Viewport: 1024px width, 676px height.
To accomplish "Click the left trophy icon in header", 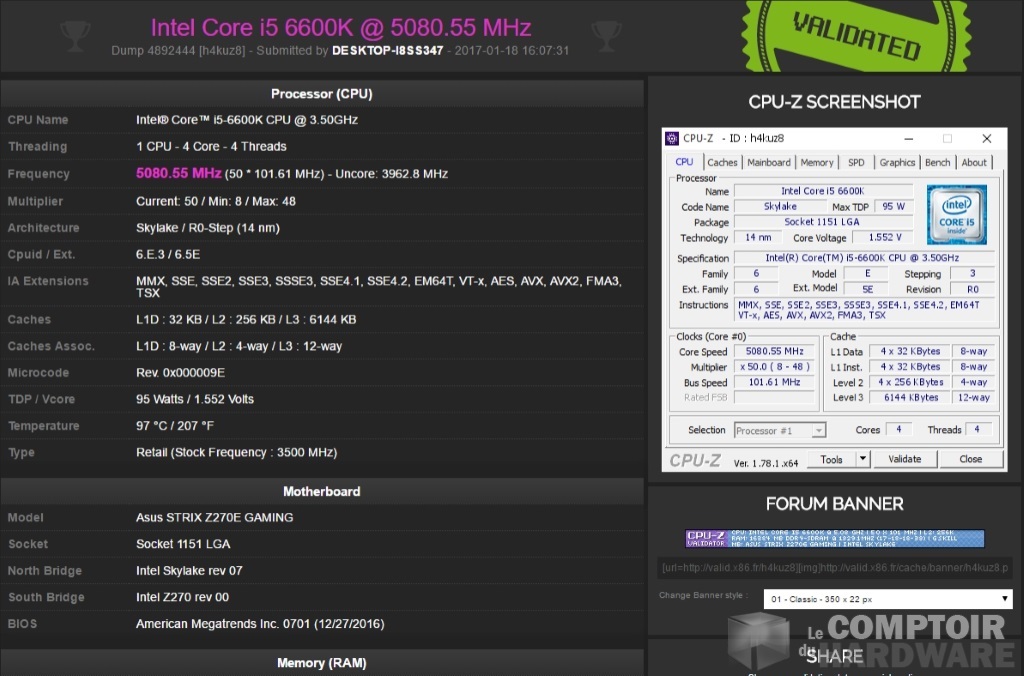I will 75,35.
